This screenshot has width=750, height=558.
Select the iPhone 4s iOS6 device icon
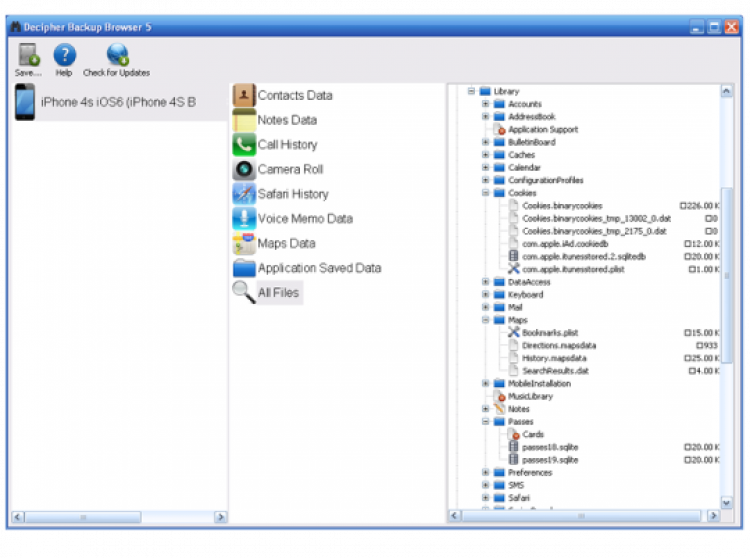(x=25, y=102)
